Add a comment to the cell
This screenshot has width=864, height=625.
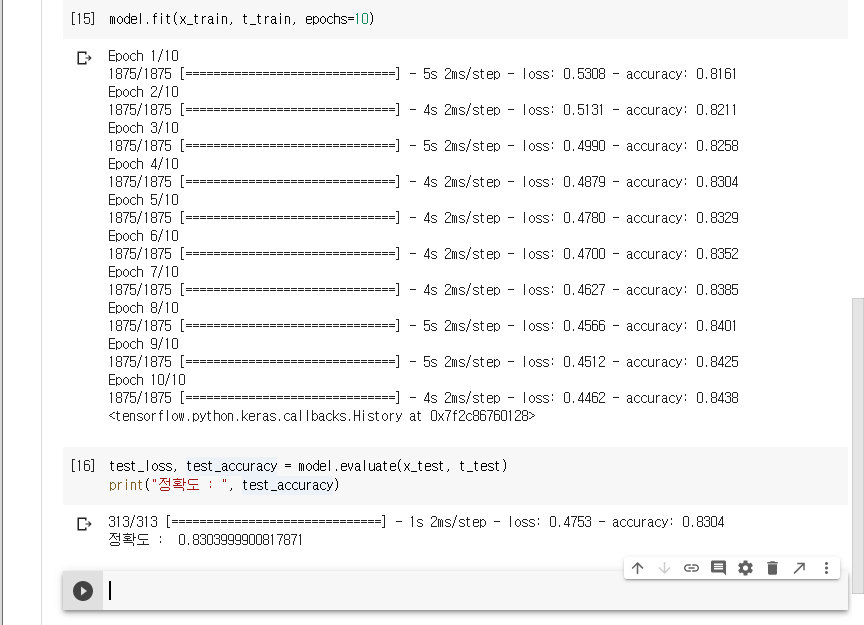[718, 568]
